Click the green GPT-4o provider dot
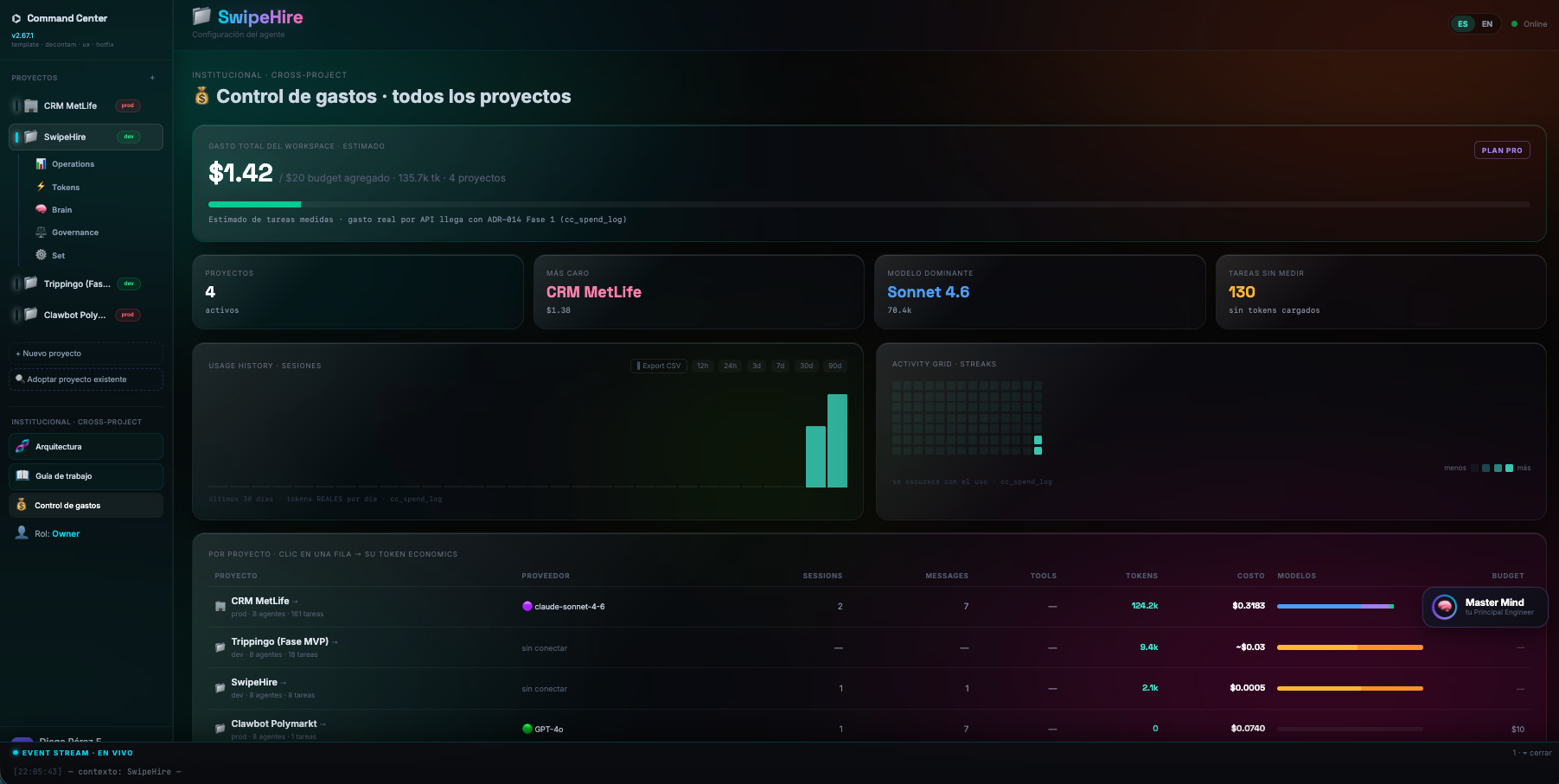 (x=527, y=729)
